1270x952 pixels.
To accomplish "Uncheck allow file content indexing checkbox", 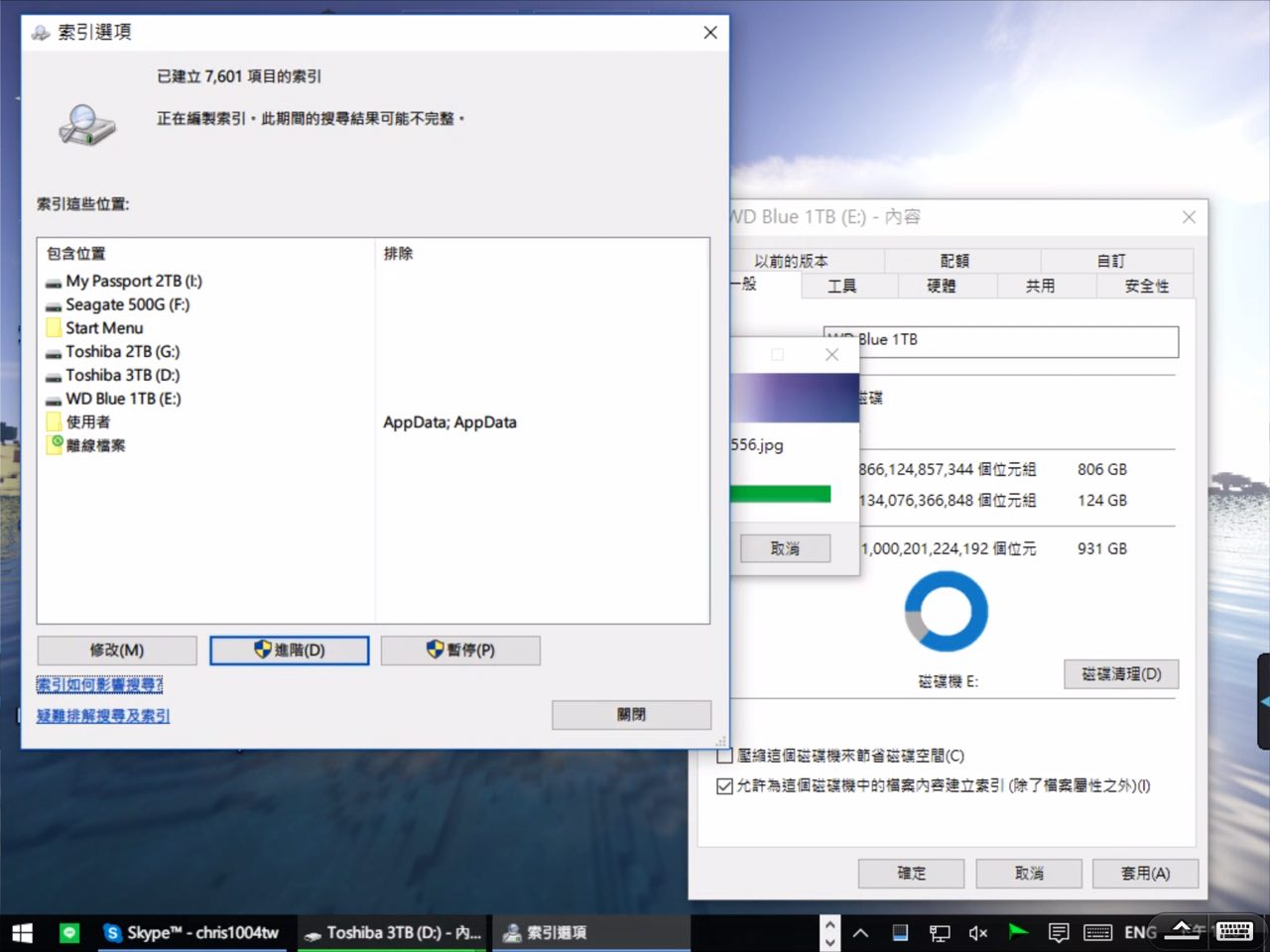I will 724,786.
